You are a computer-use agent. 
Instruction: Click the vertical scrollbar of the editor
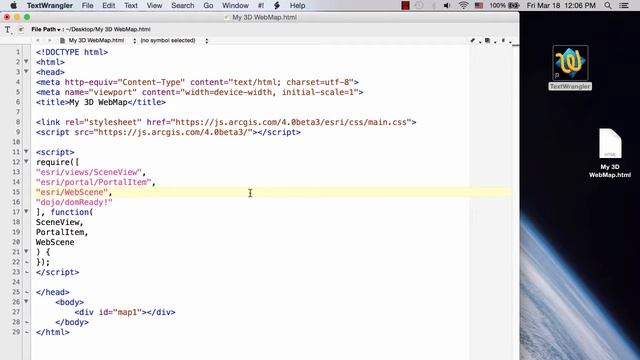coord(515,202)
